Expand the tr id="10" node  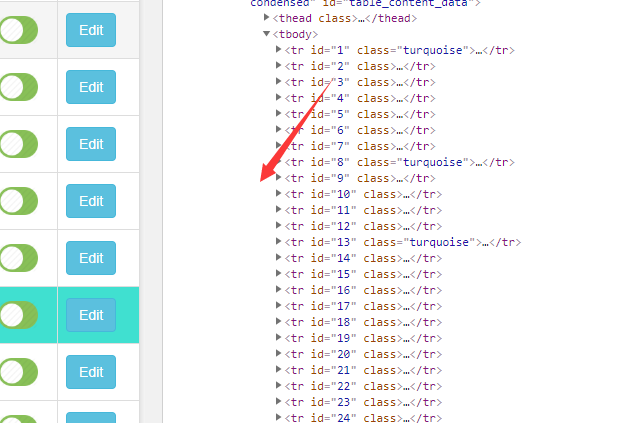click(278, 193)
